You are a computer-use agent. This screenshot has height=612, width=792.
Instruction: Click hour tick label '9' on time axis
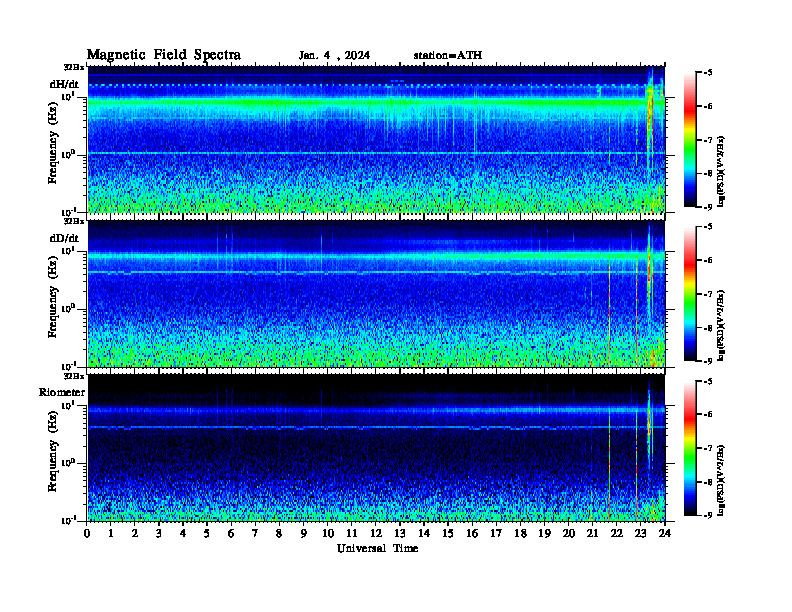[x=303, y=533]
